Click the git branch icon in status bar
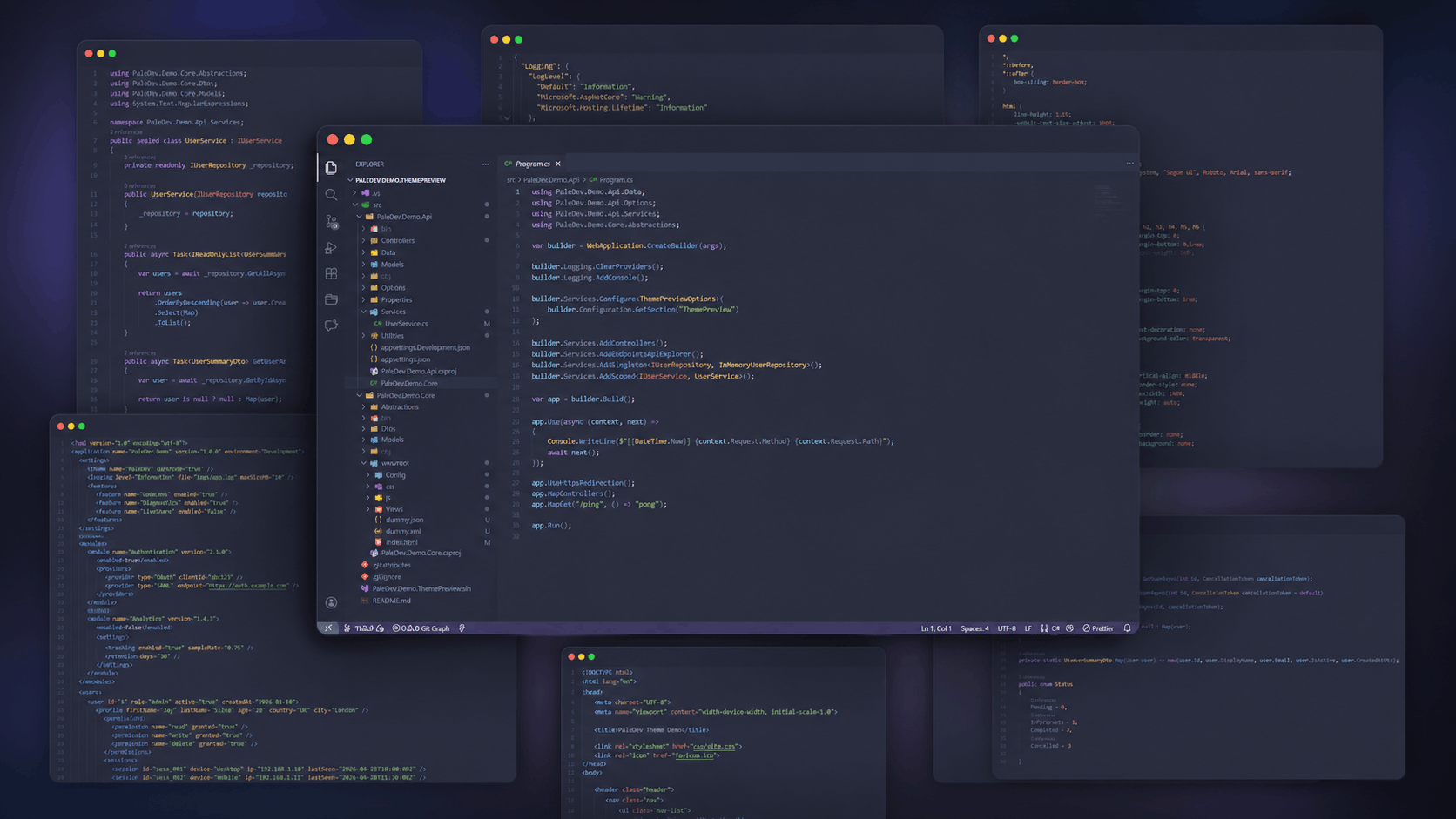Image resolution: width=1456 pixels, height=819 pixels. point(347,628)
